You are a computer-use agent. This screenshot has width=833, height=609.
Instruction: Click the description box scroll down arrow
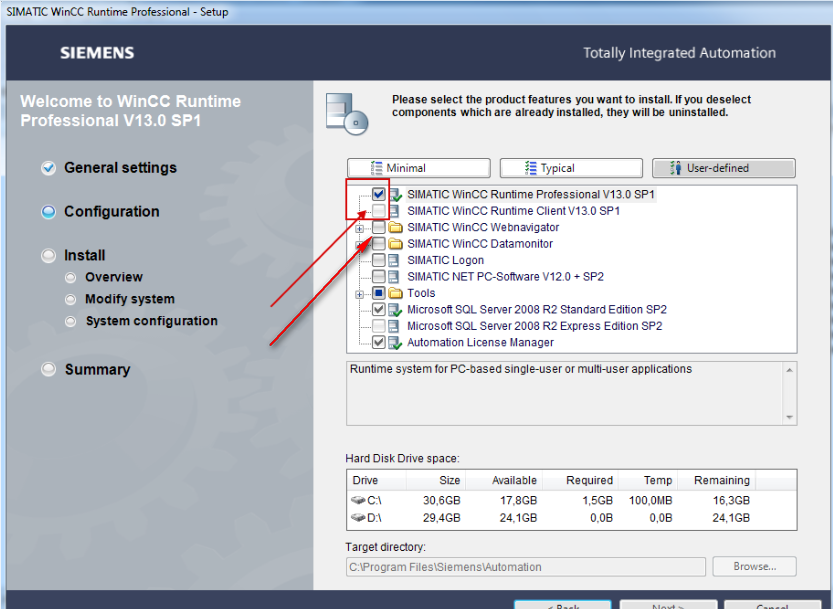coord(789,417)
